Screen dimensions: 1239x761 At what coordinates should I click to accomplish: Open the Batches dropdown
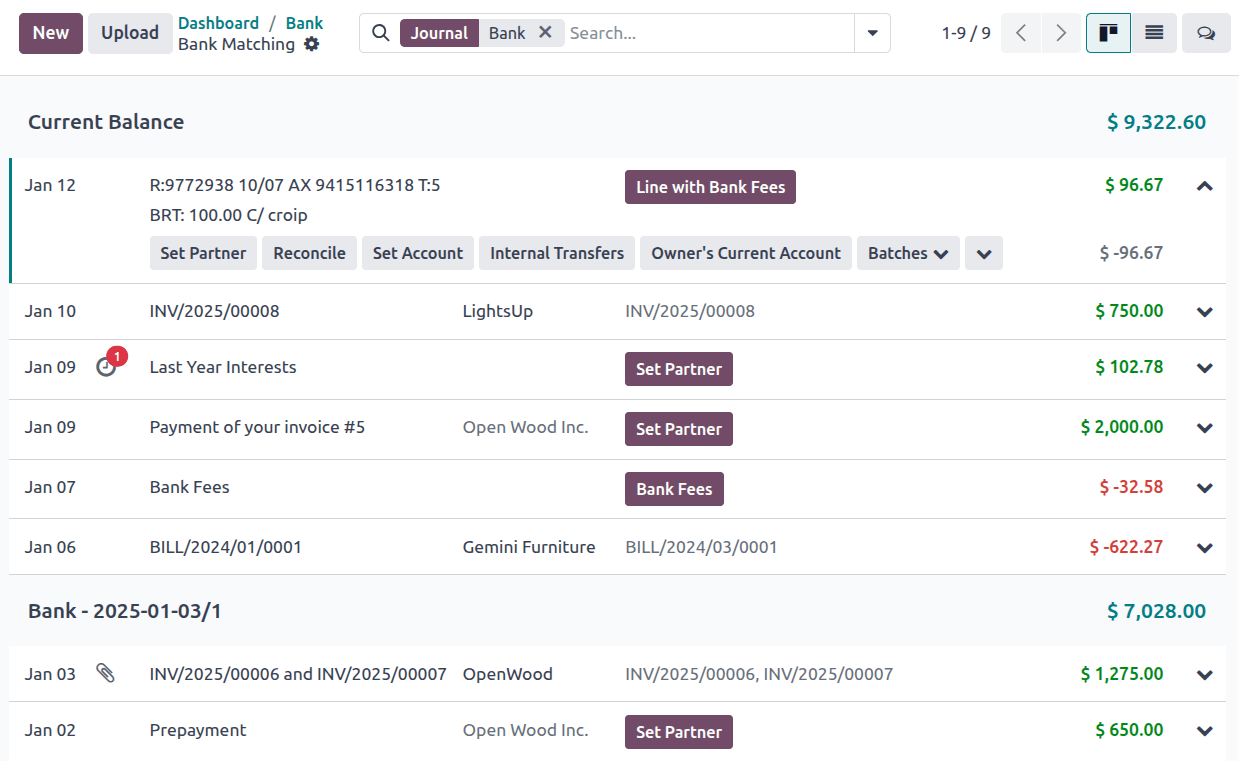coord(907,253)
